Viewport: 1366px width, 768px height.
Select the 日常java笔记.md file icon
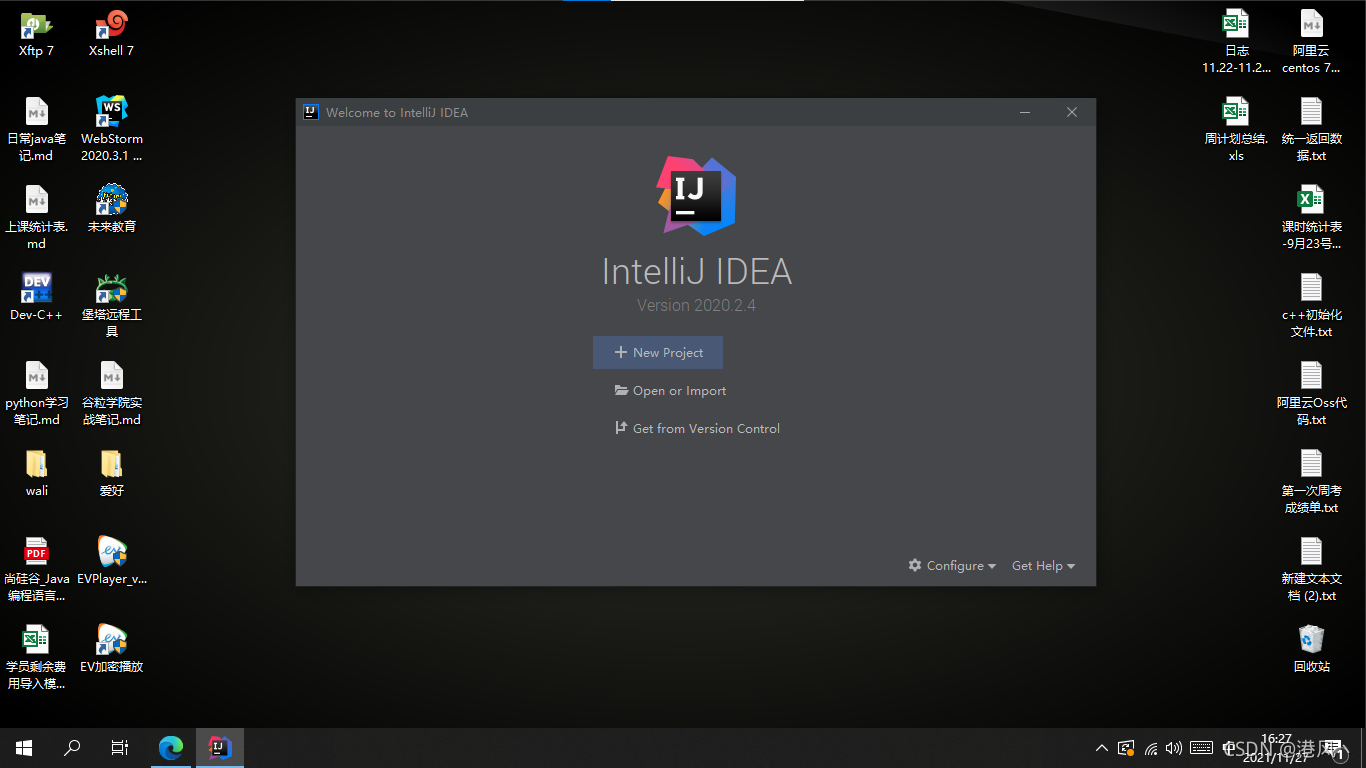click(x=36, y=129)
